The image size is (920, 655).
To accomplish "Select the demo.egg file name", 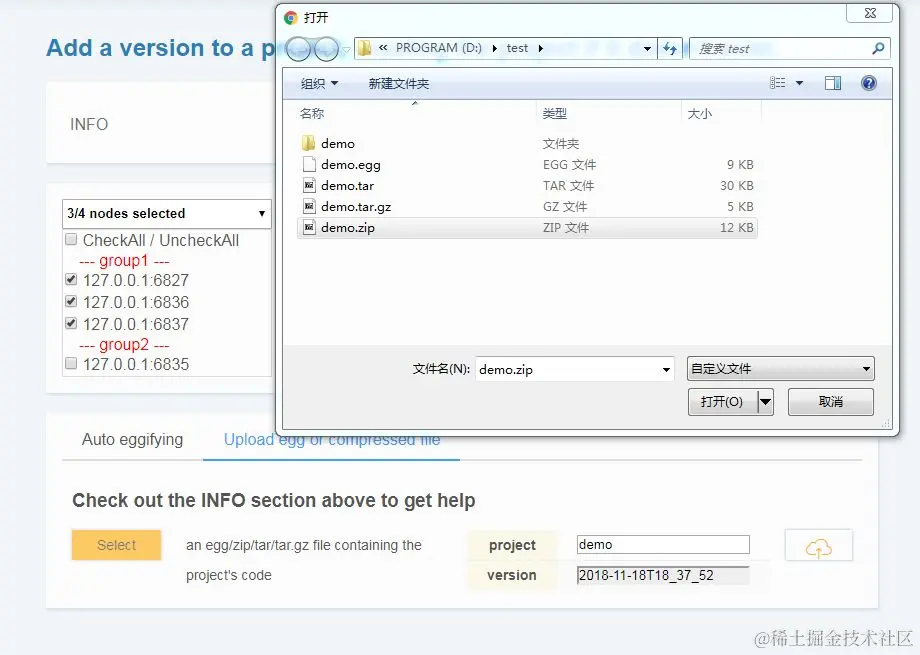I will pyautogui.click(x=351, y=165).
